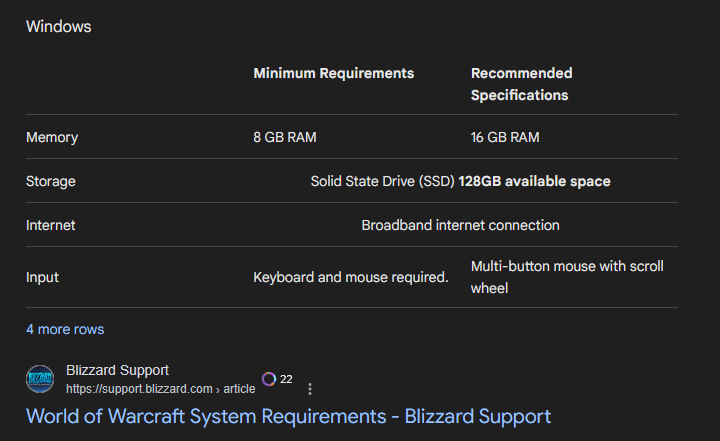Image resolution: width=720 pixels, height=441 pixels.
Task: Click the 128GB available space text
Action: (x=534, y=181)
